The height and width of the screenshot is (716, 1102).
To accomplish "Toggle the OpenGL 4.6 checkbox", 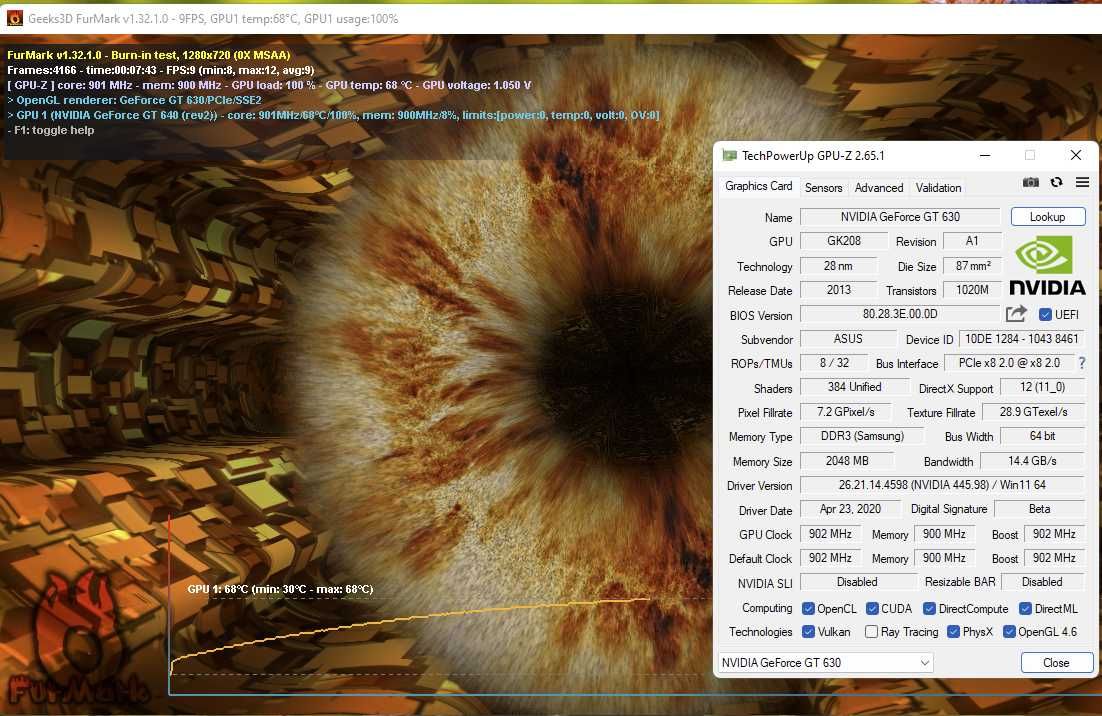I will pos(1009,632).
